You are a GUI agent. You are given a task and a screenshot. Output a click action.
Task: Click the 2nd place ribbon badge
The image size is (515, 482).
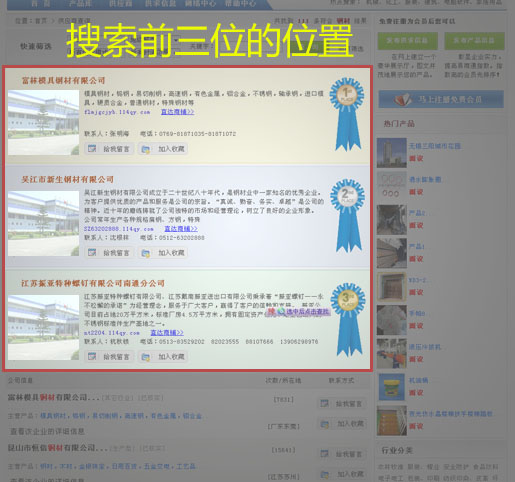pos(348,215)
